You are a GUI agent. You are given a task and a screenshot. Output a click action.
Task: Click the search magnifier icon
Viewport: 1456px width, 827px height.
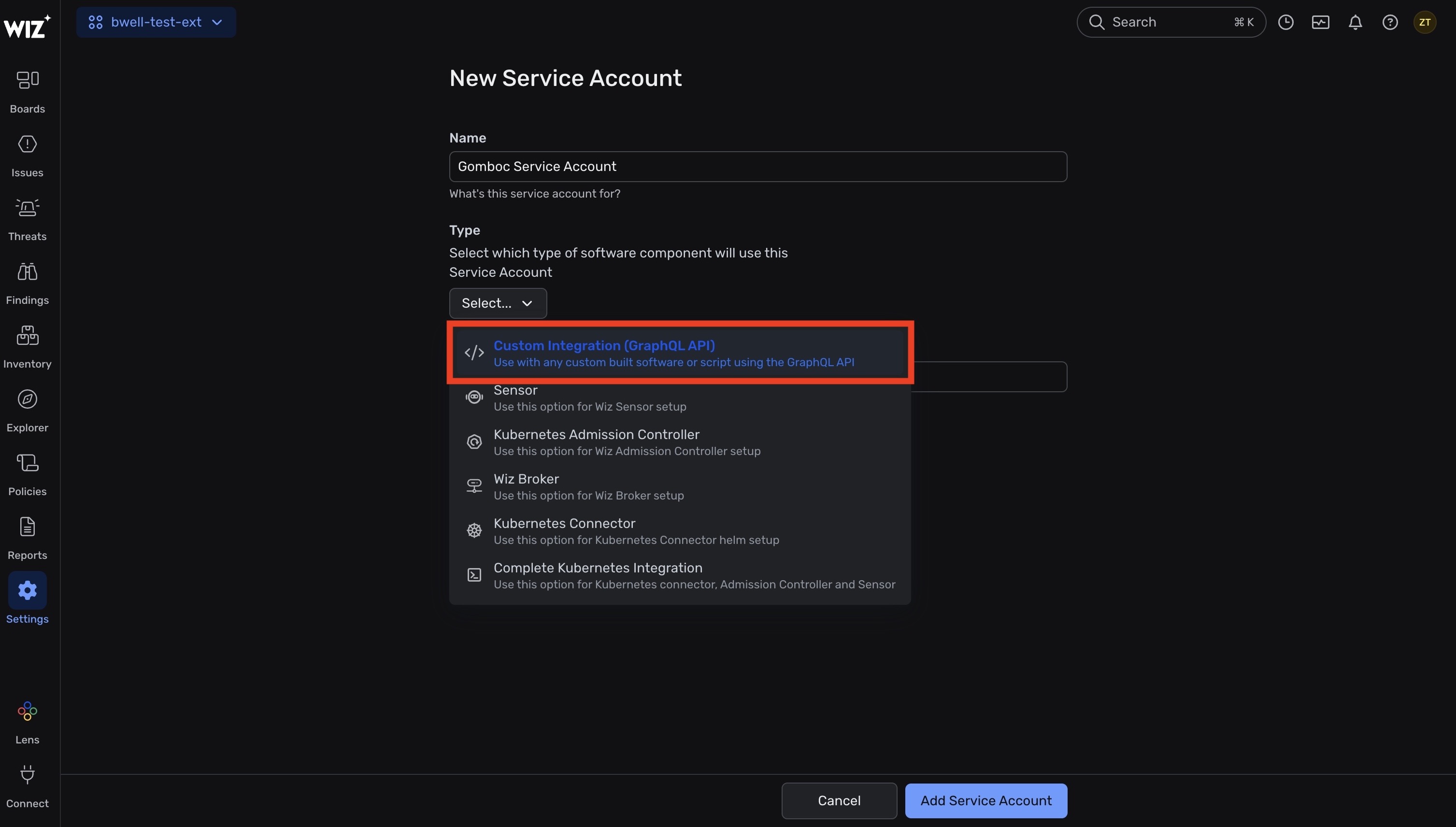point(1097,22)
